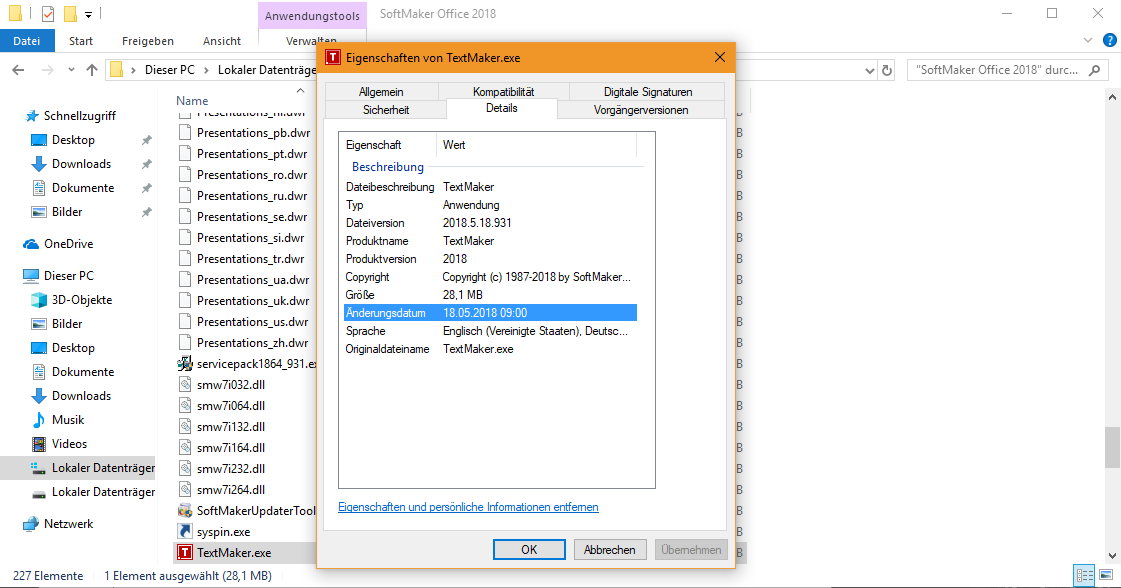Switch to the Start ribbon tab
Viewport: 1121px width, 588px height.
coord(81,41)
